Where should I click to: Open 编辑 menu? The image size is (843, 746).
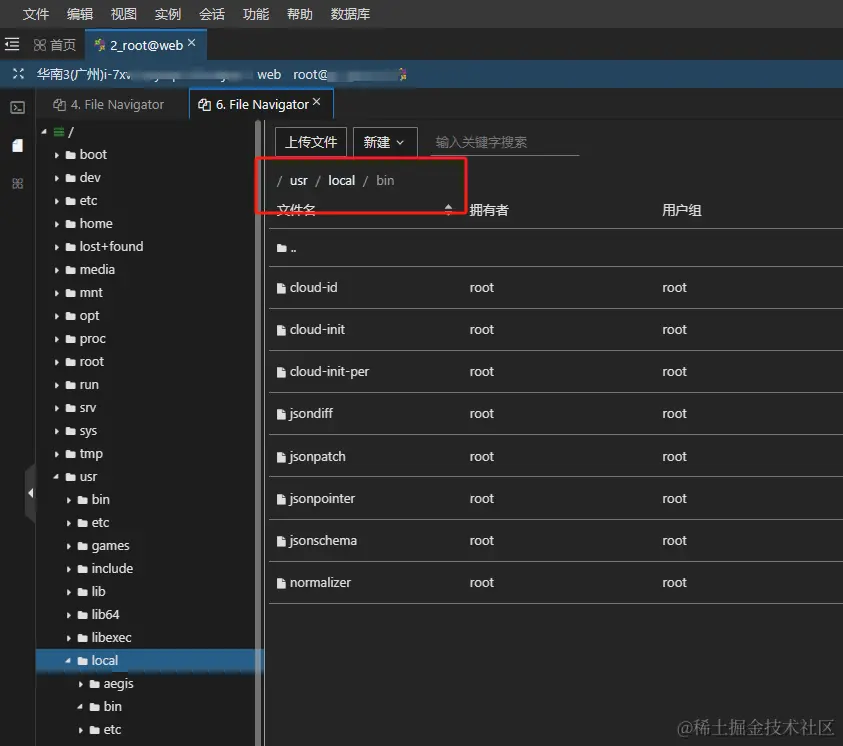(80, 14)
